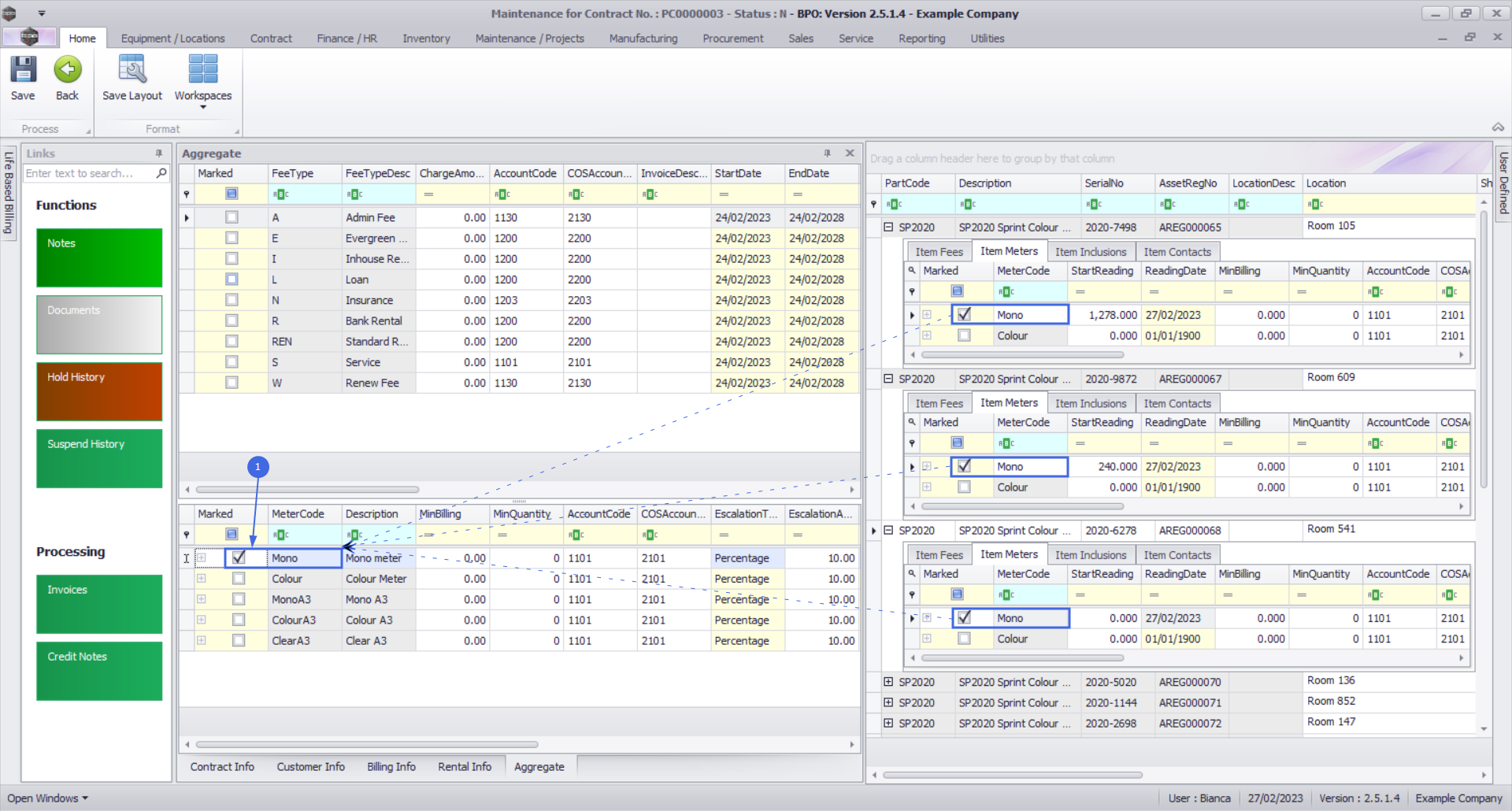
Task: Open the Maintenance / Projects ribbon tab
Action: (x=529, y=39)
